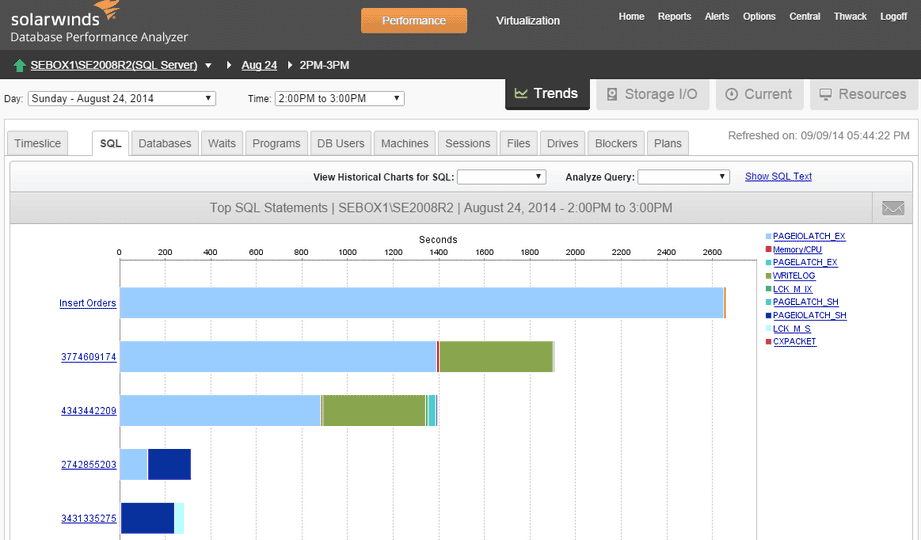Click the Performance button
The height and width of the screenshot is (540, 921).
click(414, 20)
